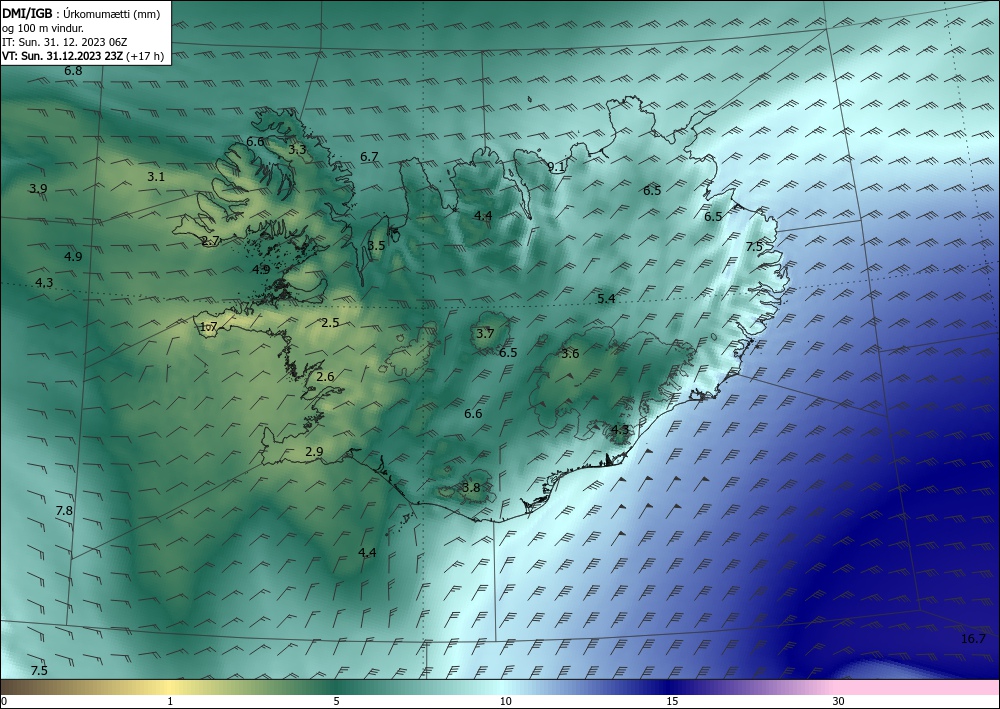Click the 5 label on the color scale
This screenshot has height=709, width=1000.
336,701
